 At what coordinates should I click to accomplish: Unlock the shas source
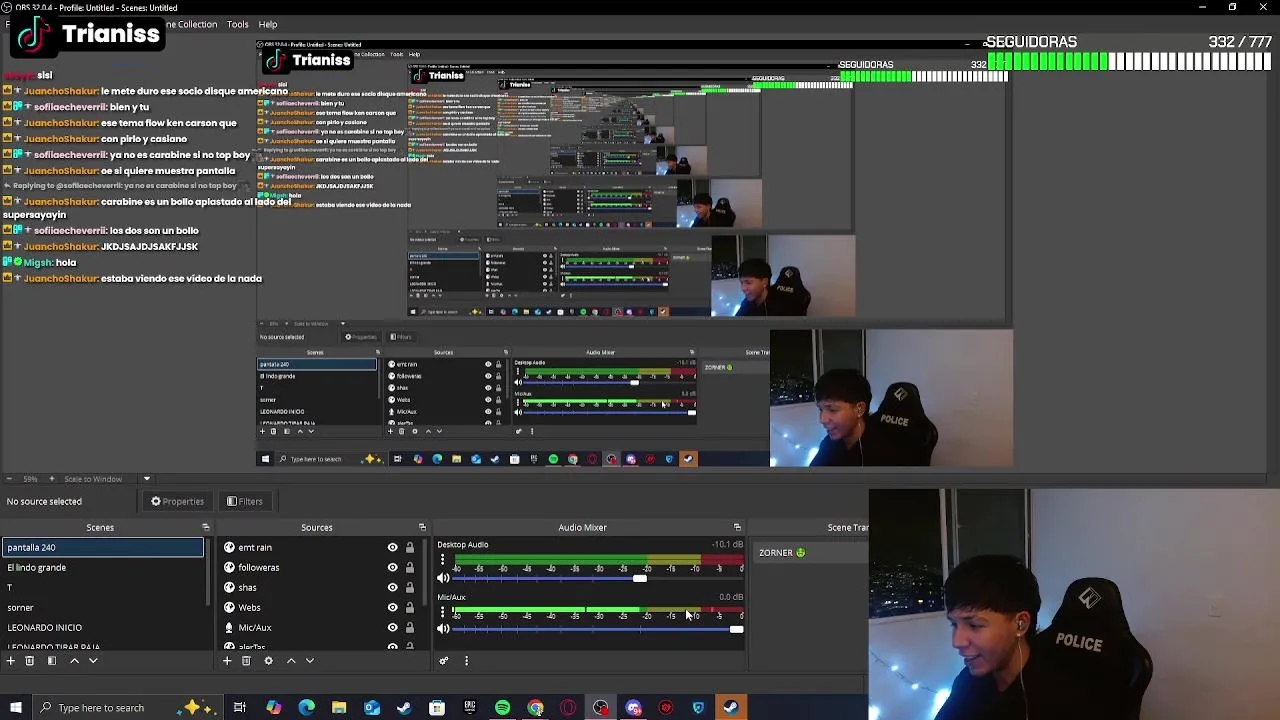(410, 588)
